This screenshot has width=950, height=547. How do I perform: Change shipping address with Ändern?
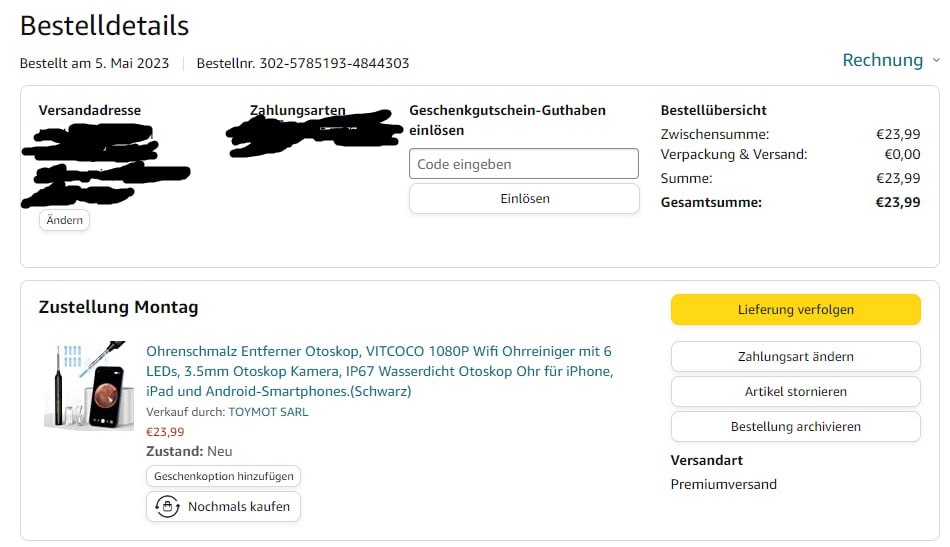pos(64,220)
